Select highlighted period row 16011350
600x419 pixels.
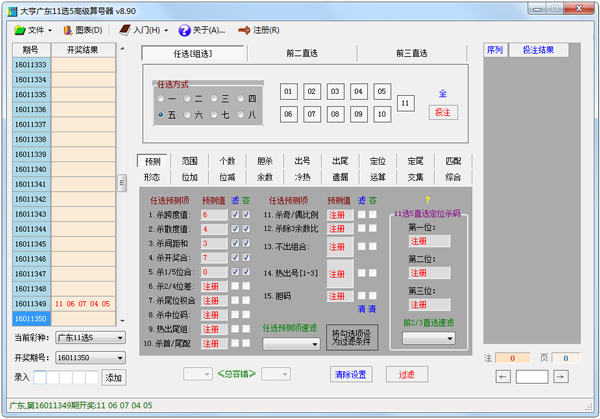tap(64, 319)
